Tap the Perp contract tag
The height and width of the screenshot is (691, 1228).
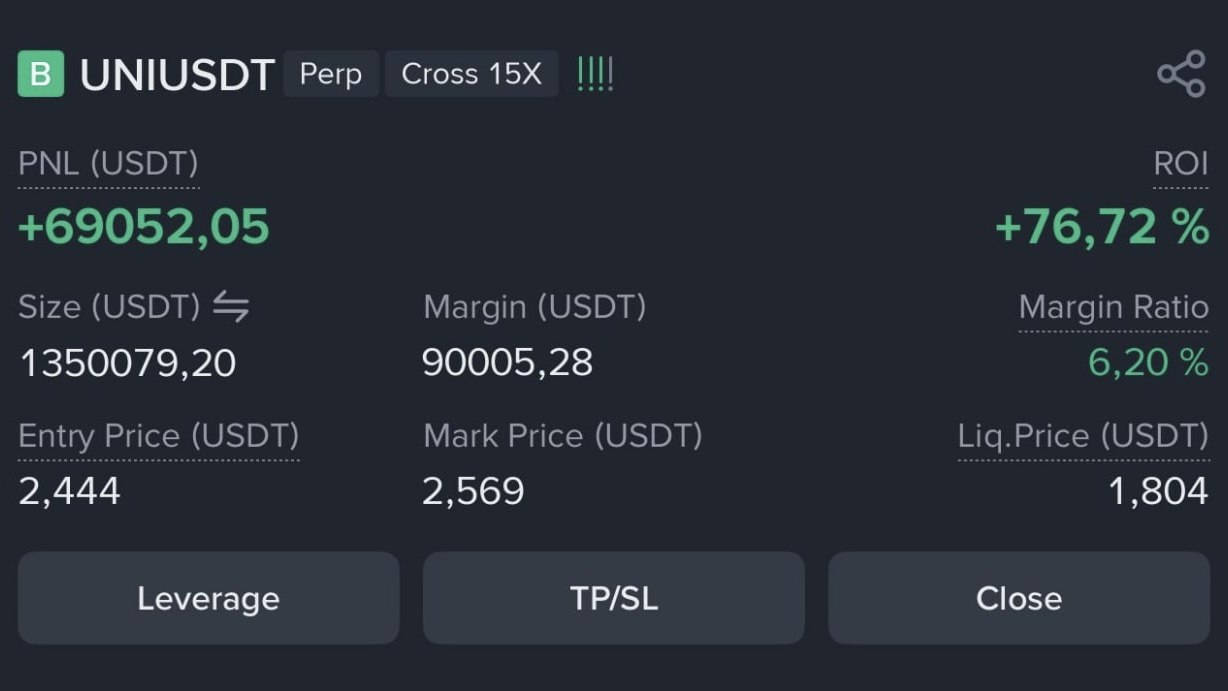click(x=331, y=74)
